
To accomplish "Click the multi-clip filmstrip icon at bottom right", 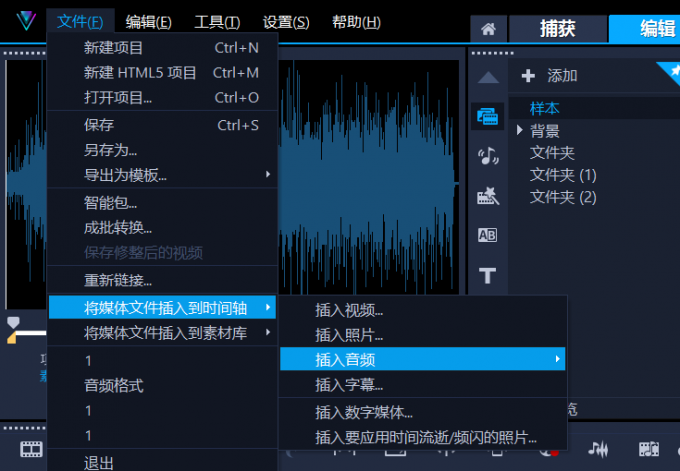I will [x=648, y=449].
